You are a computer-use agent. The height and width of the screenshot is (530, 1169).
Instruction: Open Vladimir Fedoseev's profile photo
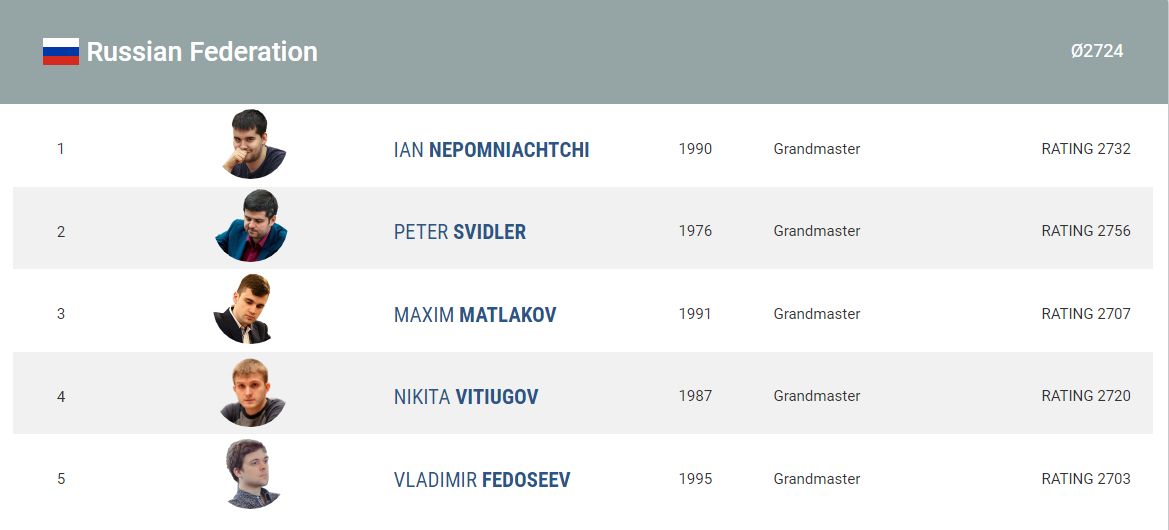coord(252,474)
